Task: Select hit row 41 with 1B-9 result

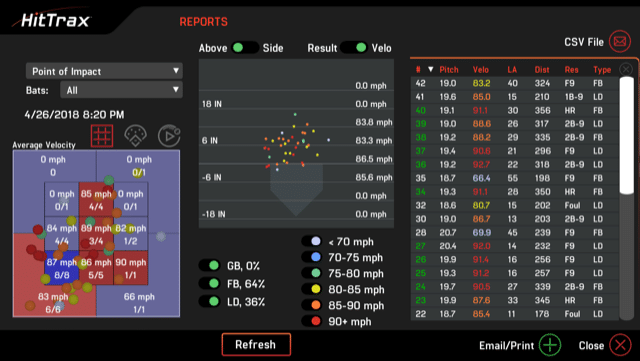Action: [x=514, y=97]
